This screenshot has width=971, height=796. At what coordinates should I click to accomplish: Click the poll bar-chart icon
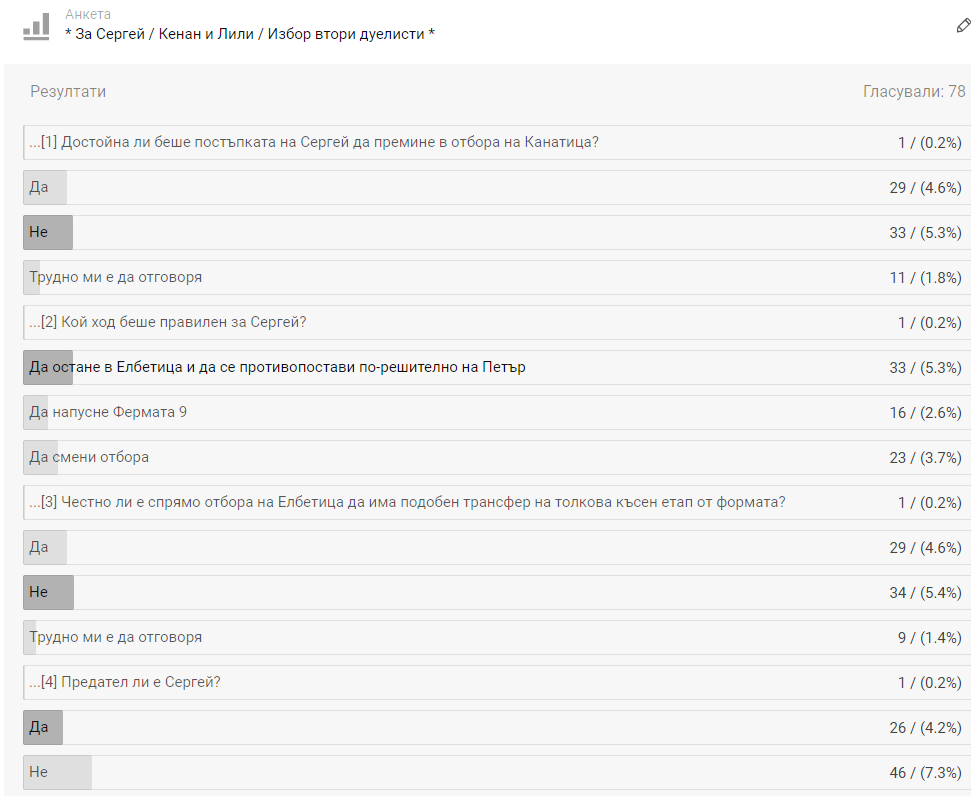tap(36, 26)
